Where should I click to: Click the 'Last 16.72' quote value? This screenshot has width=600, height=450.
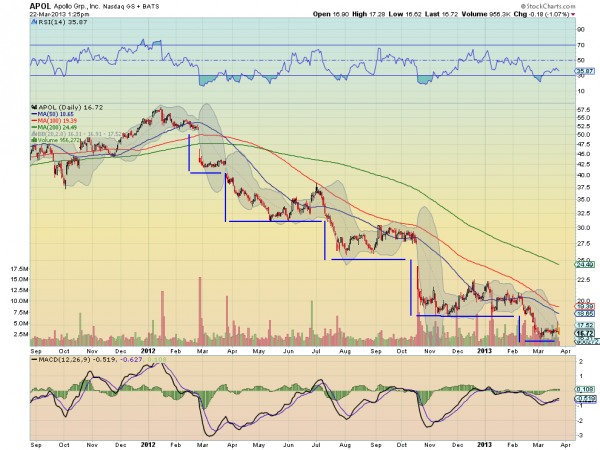441,14
